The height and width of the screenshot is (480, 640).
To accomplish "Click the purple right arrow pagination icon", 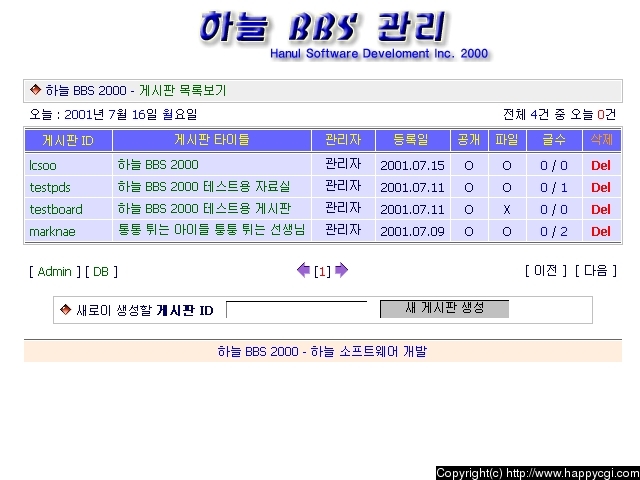I will coord(341,270).
